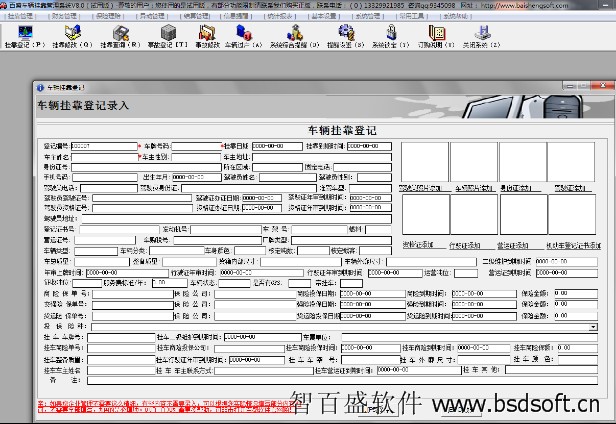Focus the 固定电话 input field

click(x=362, y=167)
